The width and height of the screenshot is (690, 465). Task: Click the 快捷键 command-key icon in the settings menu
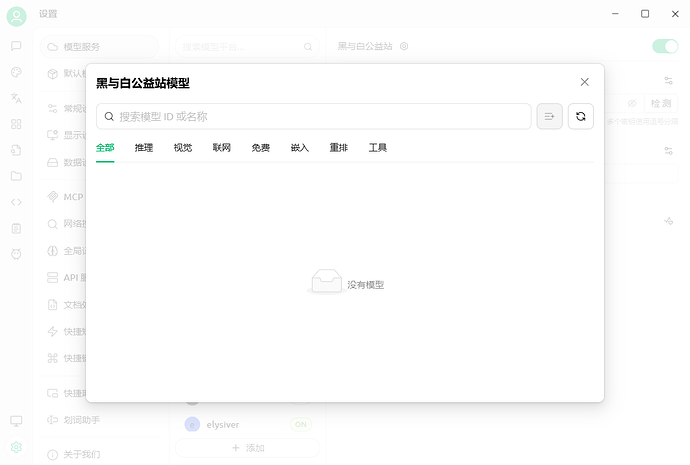point(52,358)
